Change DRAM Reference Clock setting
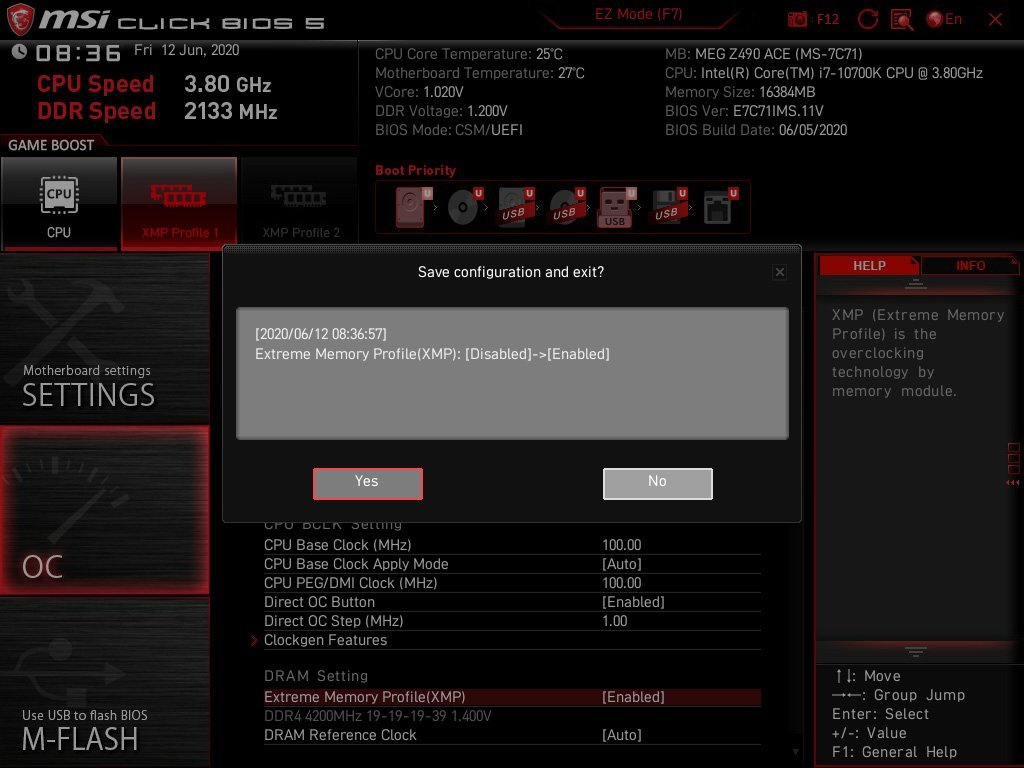Image resolution: width=1024 pixels, height=768 pixels. pos(512,735)
